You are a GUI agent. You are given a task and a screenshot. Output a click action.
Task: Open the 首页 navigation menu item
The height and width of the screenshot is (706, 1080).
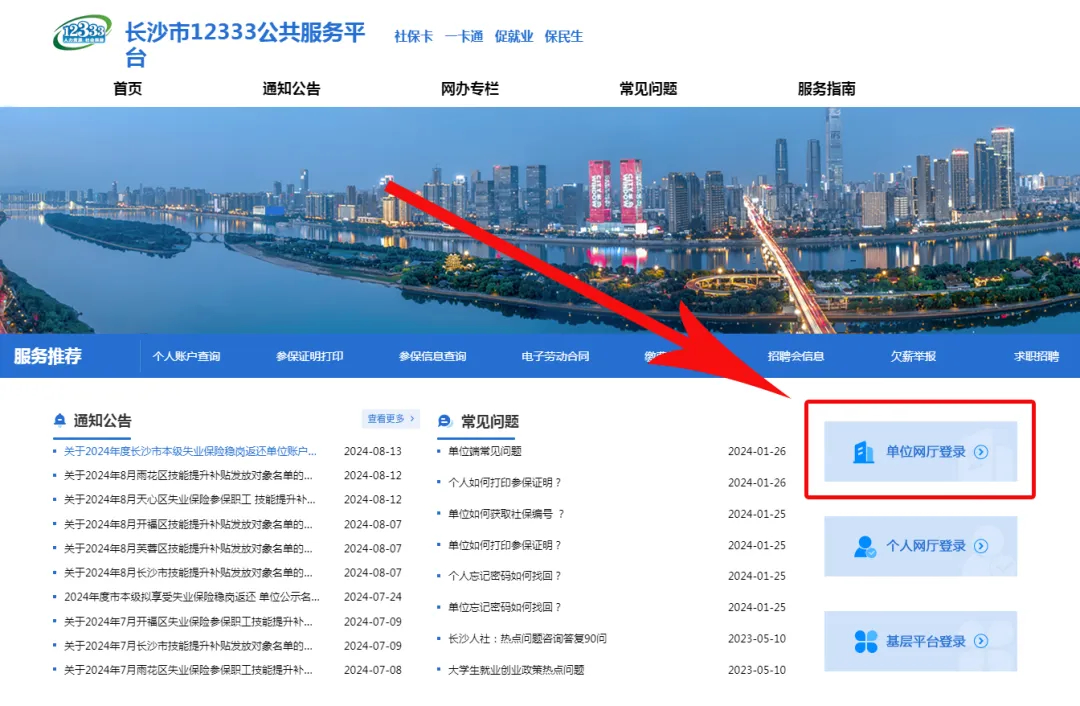point(127,89)
